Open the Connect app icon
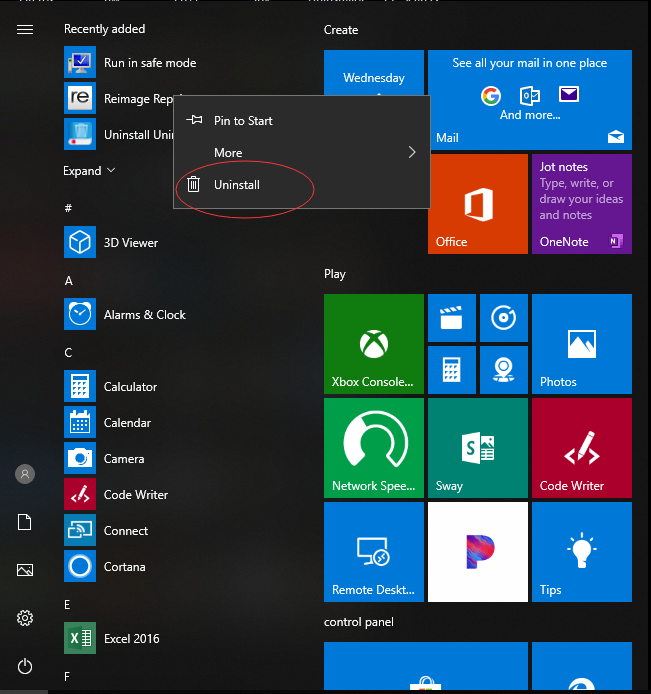The image size is (651, 694). pyautogui.click(x=80, y=530)
